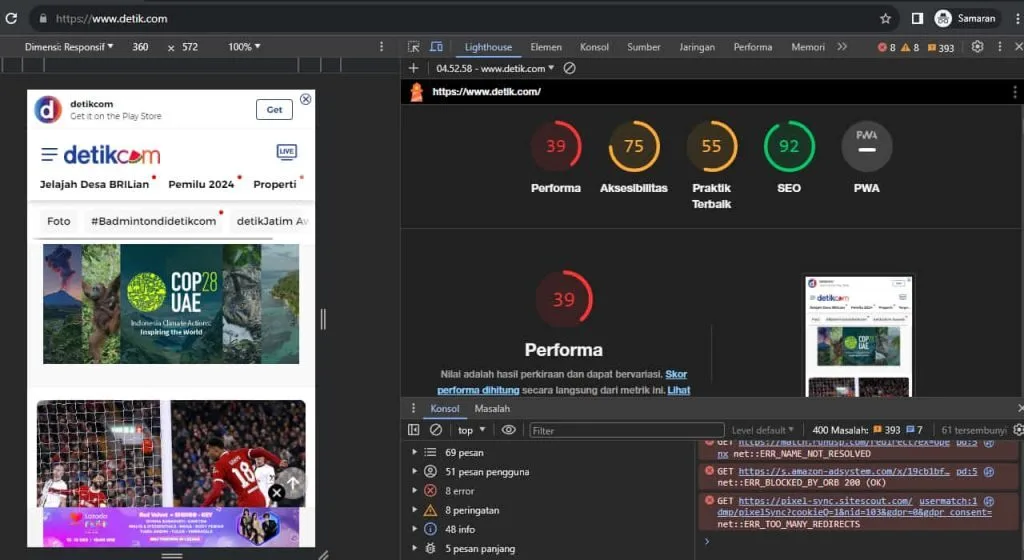Switch to the Elemen tab
1024x560 pixels.
(546, 47)
